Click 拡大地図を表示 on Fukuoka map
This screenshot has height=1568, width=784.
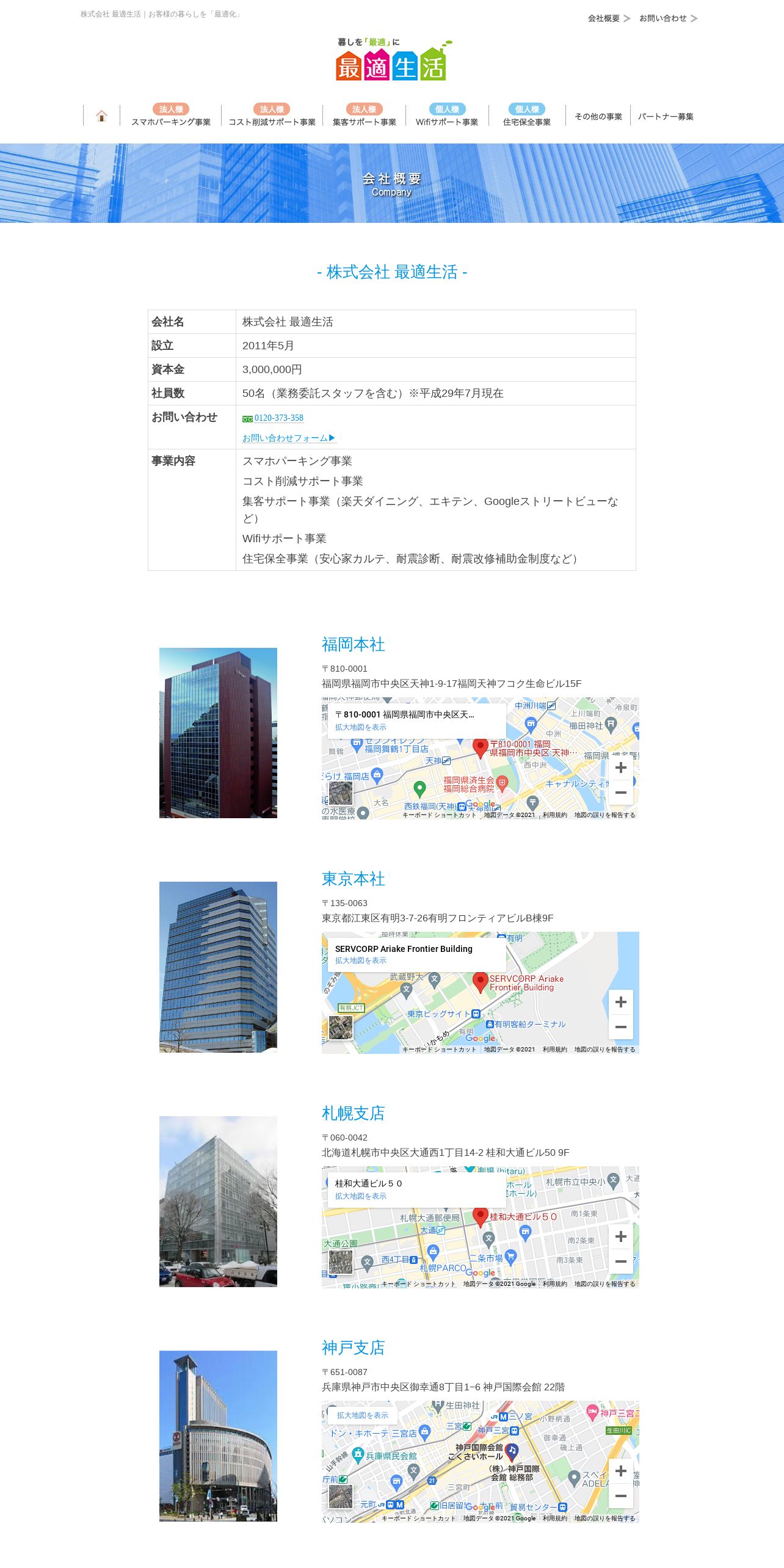[360, 727]
